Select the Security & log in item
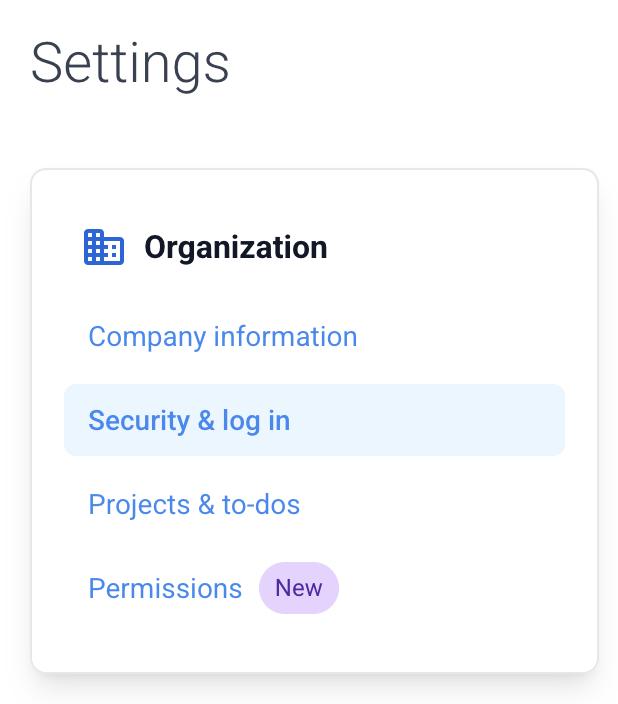 click(314, 420)
